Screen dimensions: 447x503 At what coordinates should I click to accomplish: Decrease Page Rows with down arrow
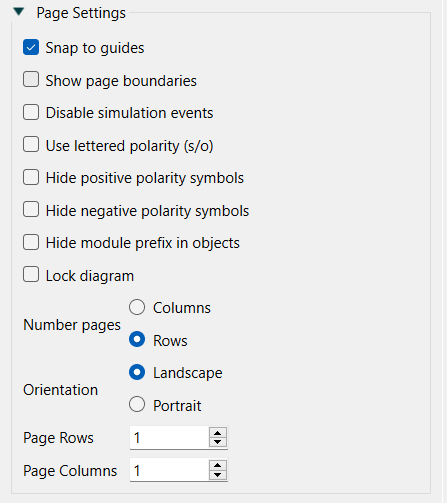[x=218, y=442]
